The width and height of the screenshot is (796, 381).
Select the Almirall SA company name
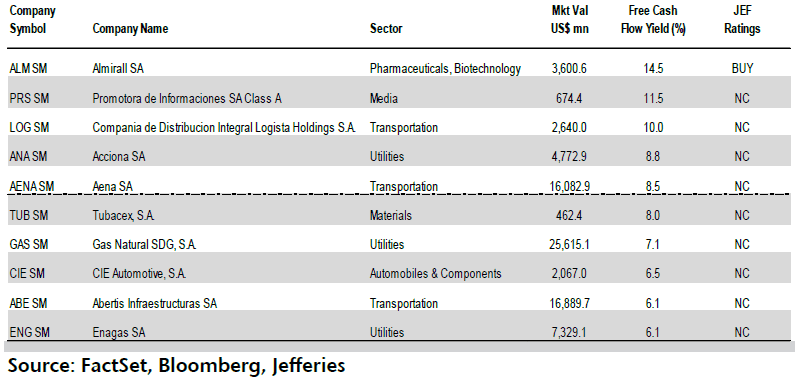click(x=118, y=68)
